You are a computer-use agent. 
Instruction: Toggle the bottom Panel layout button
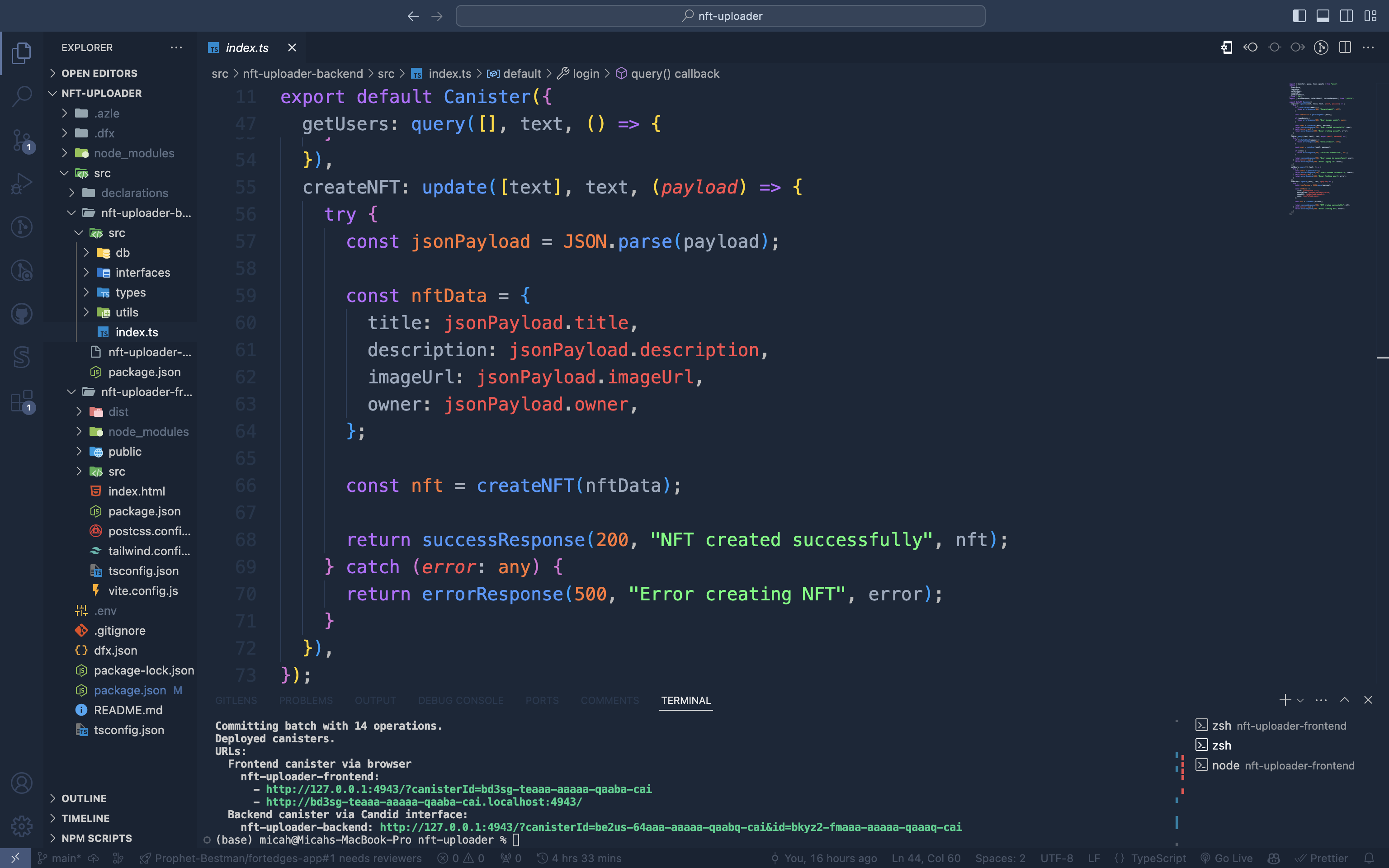pos(1323,16)
